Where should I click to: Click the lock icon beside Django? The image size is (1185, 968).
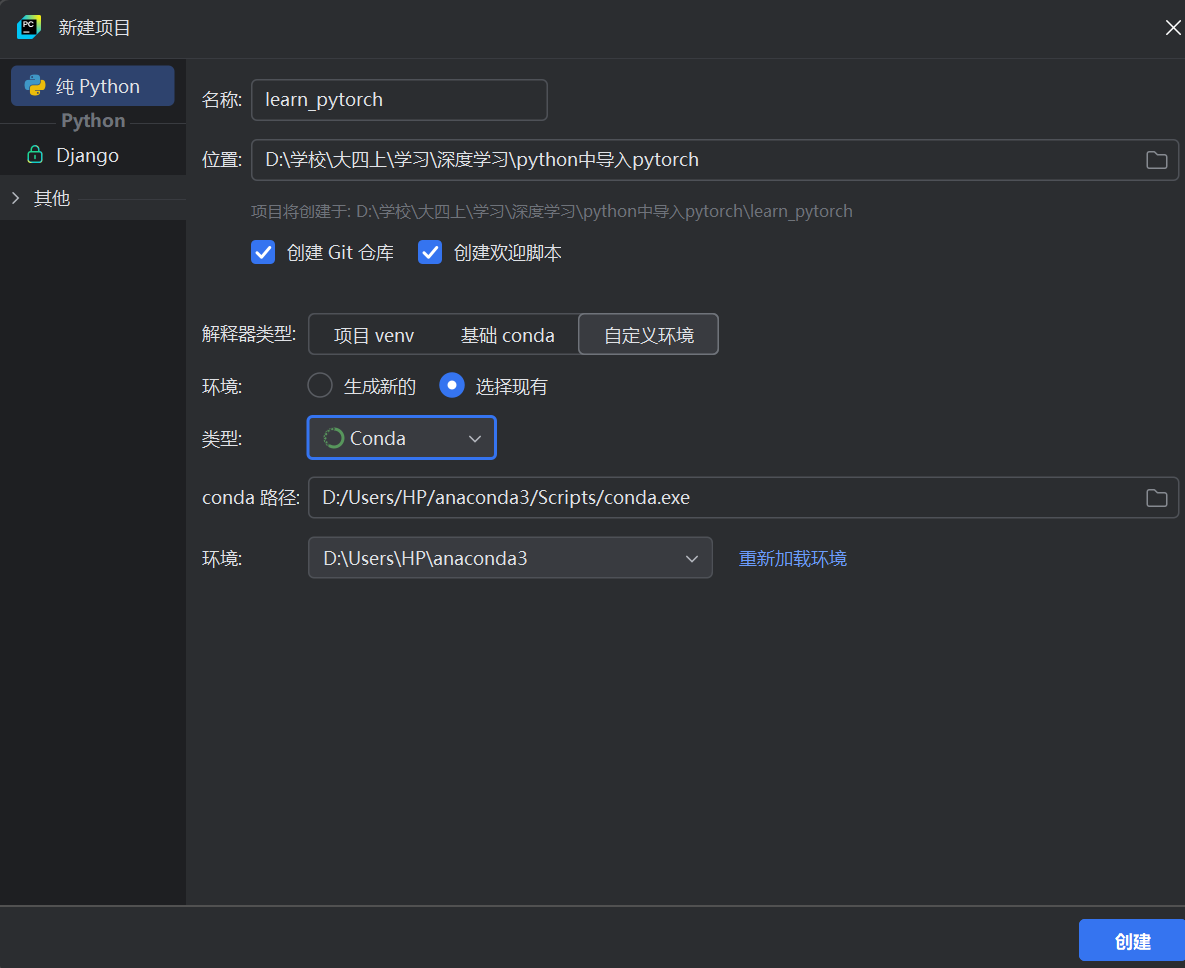(x=35, y=155)
